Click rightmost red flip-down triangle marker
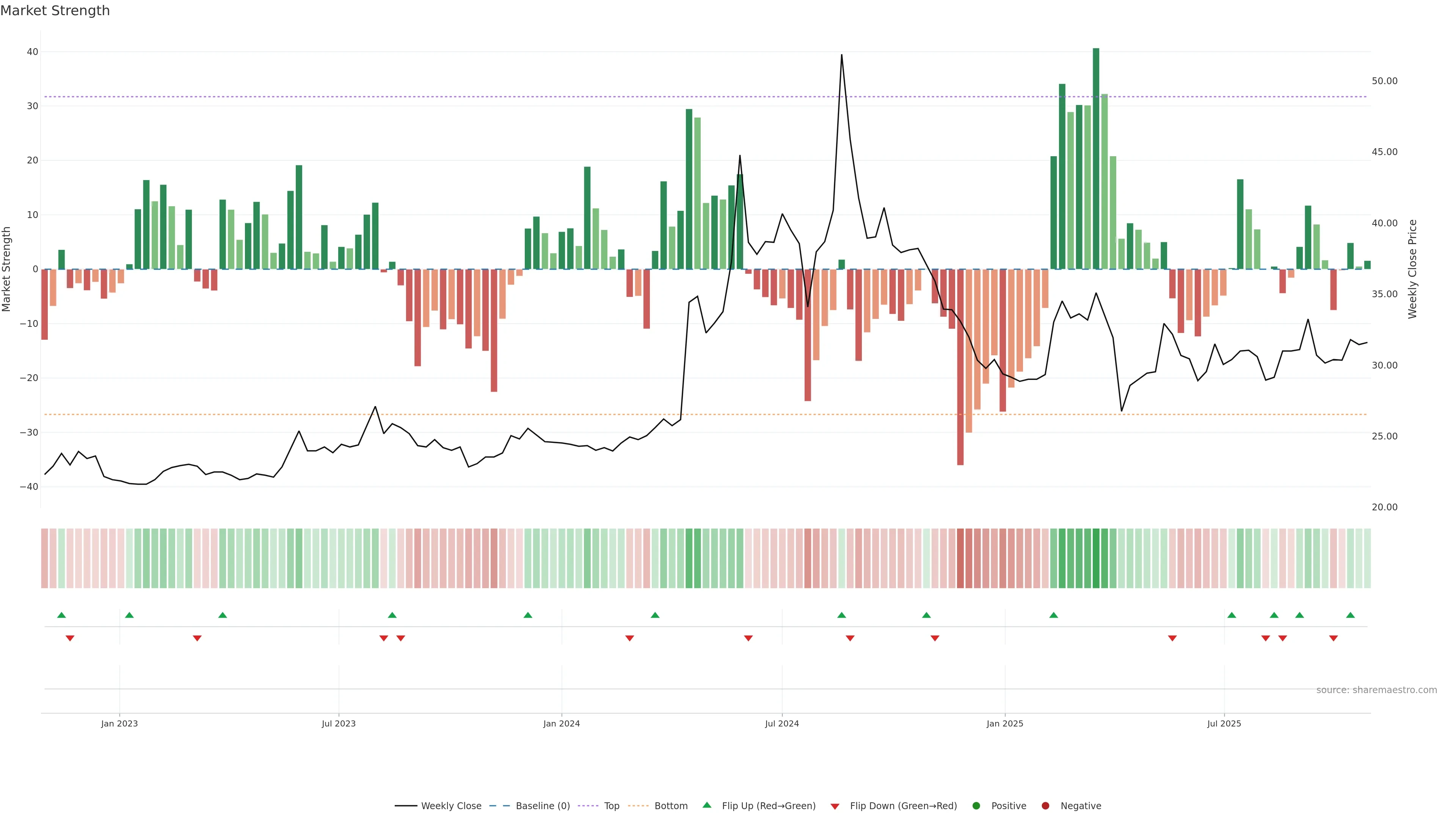This screenshot has height=819, width=1456. (1334, 638)
